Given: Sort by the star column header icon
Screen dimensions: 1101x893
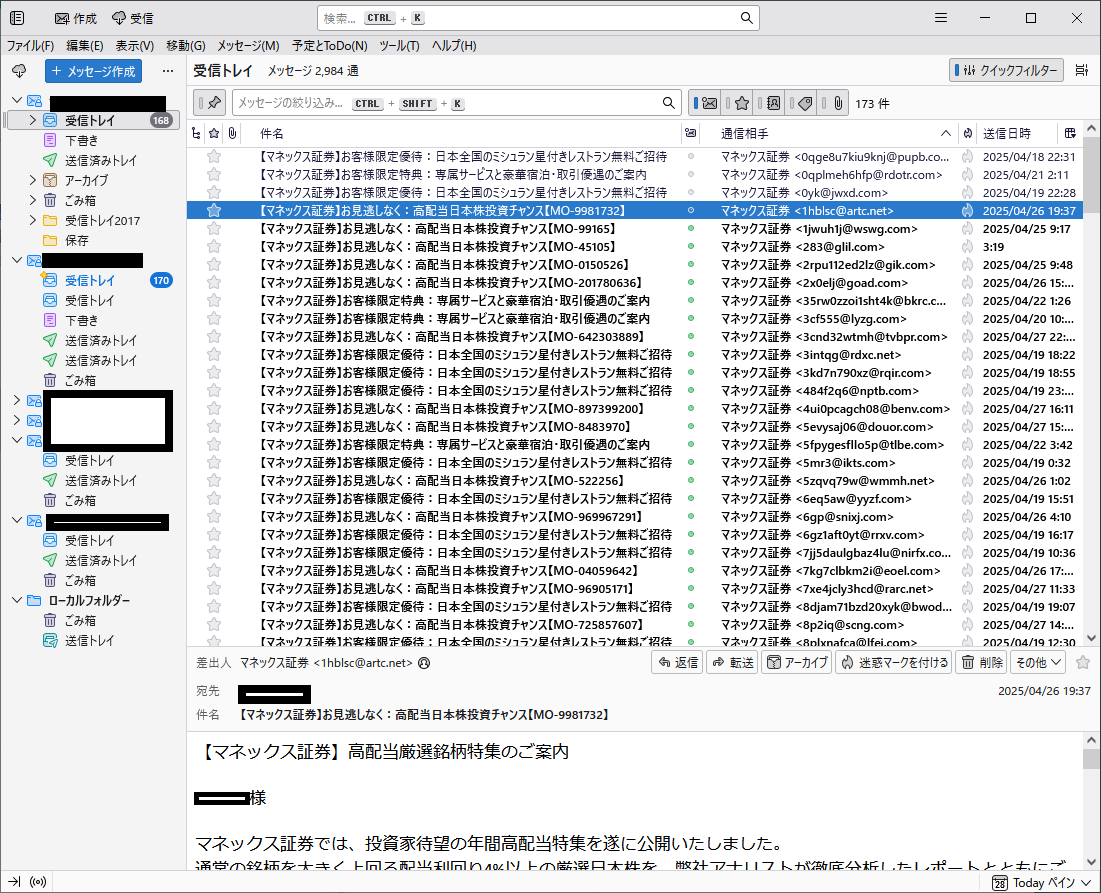Looking at the screenshot, I should click(214, 133).
